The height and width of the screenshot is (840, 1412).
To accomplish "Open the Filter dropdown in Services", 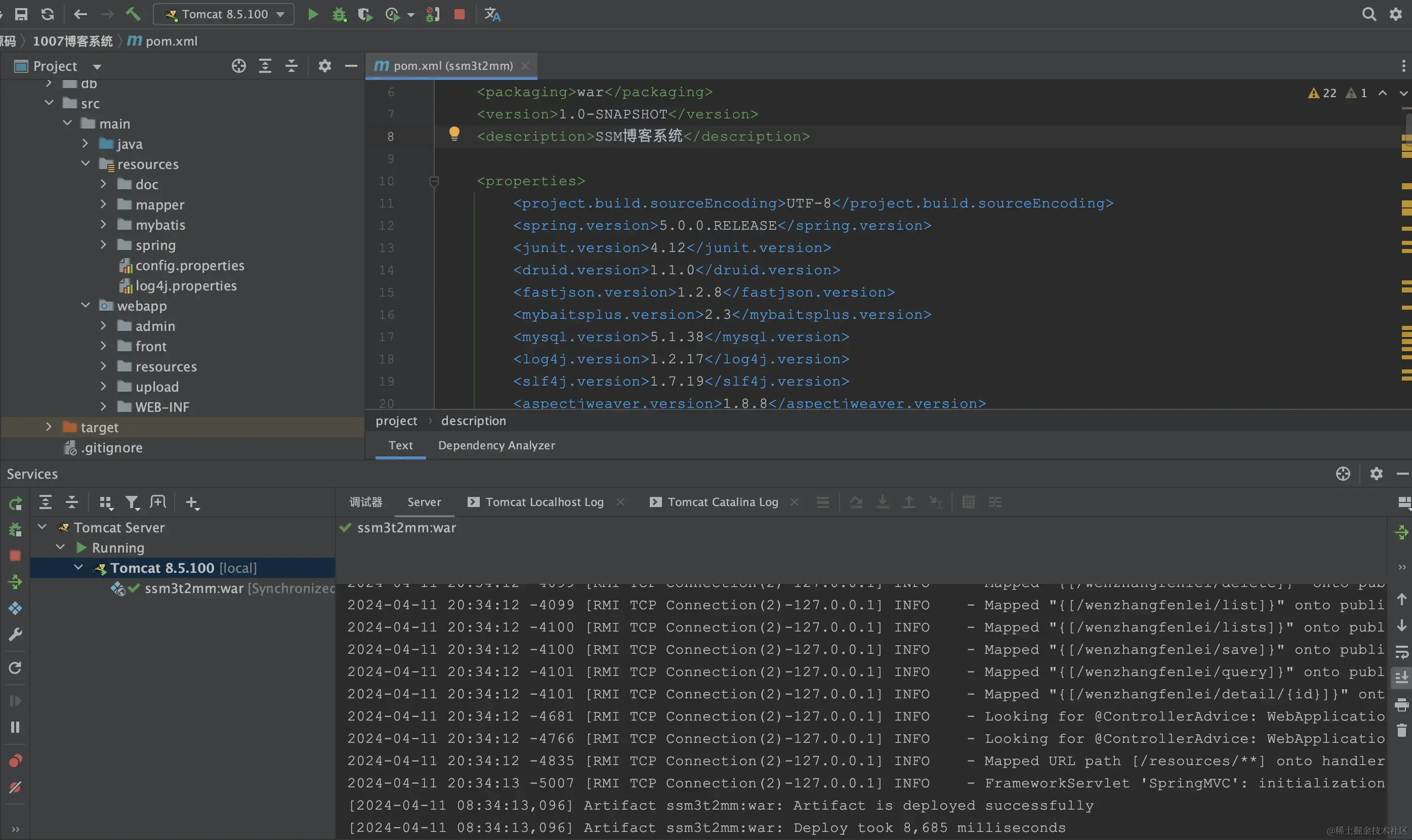I will [x=133, y=502].
